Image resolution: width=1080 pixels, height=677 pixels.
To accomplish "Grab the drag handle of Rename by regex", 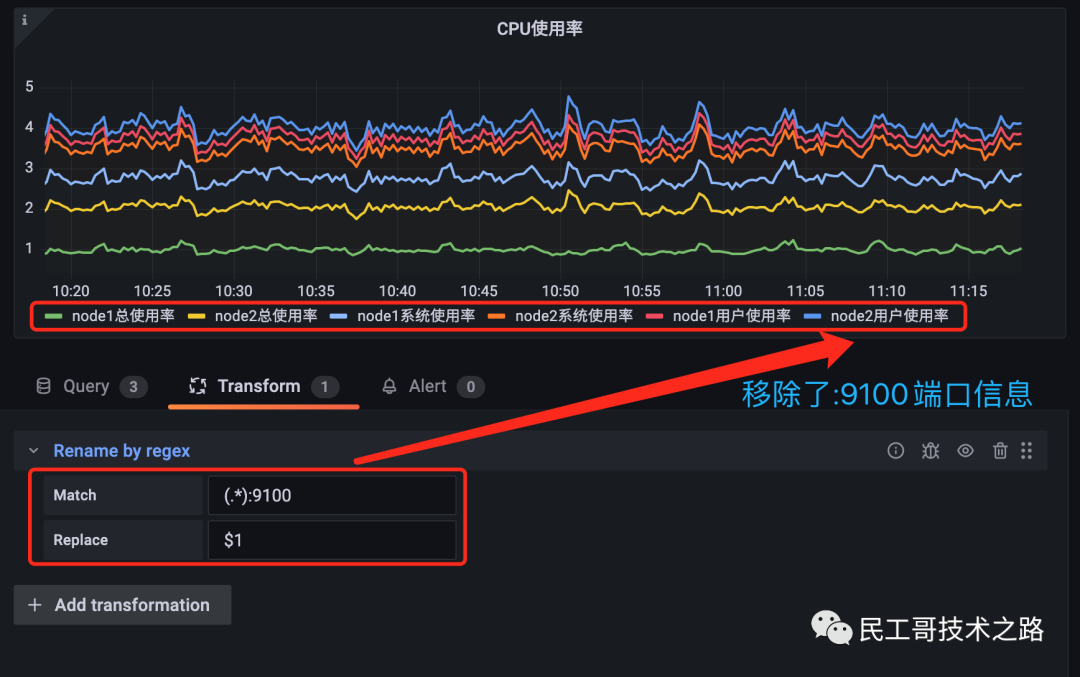I will click(1026, 450).
